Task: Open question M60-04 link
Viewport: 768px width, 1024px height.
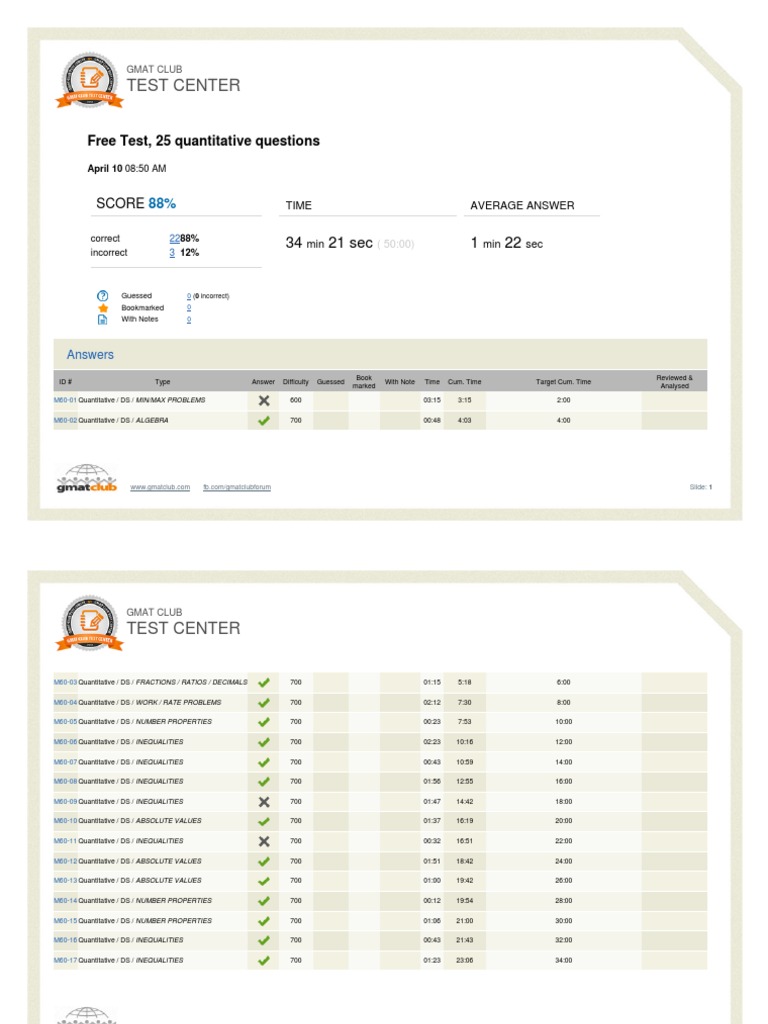Action: 65,703
